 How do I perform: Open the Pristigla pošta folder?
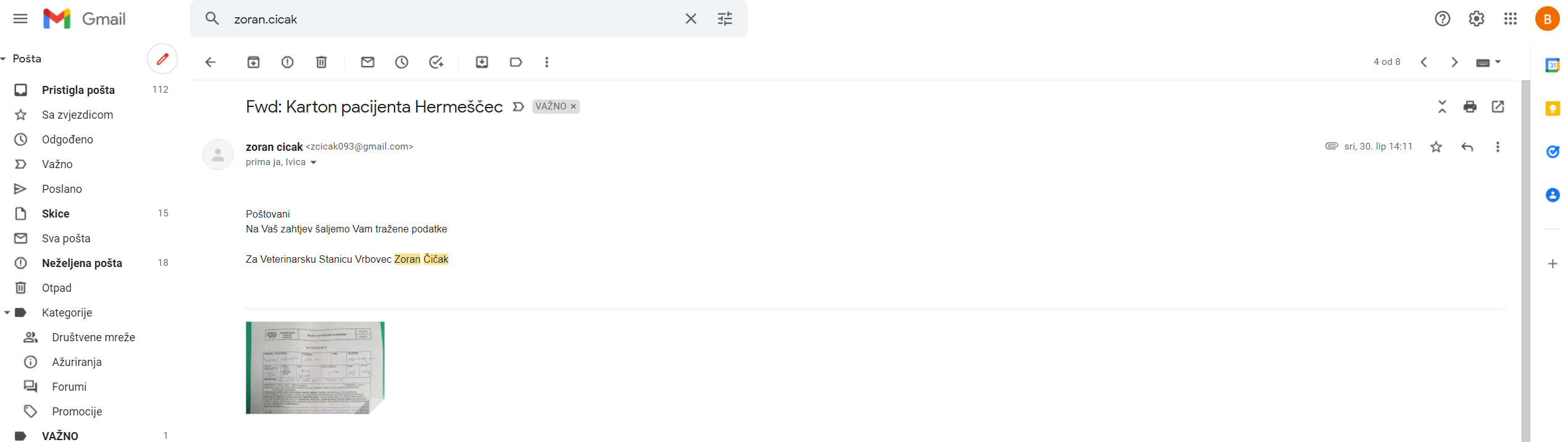78,90
